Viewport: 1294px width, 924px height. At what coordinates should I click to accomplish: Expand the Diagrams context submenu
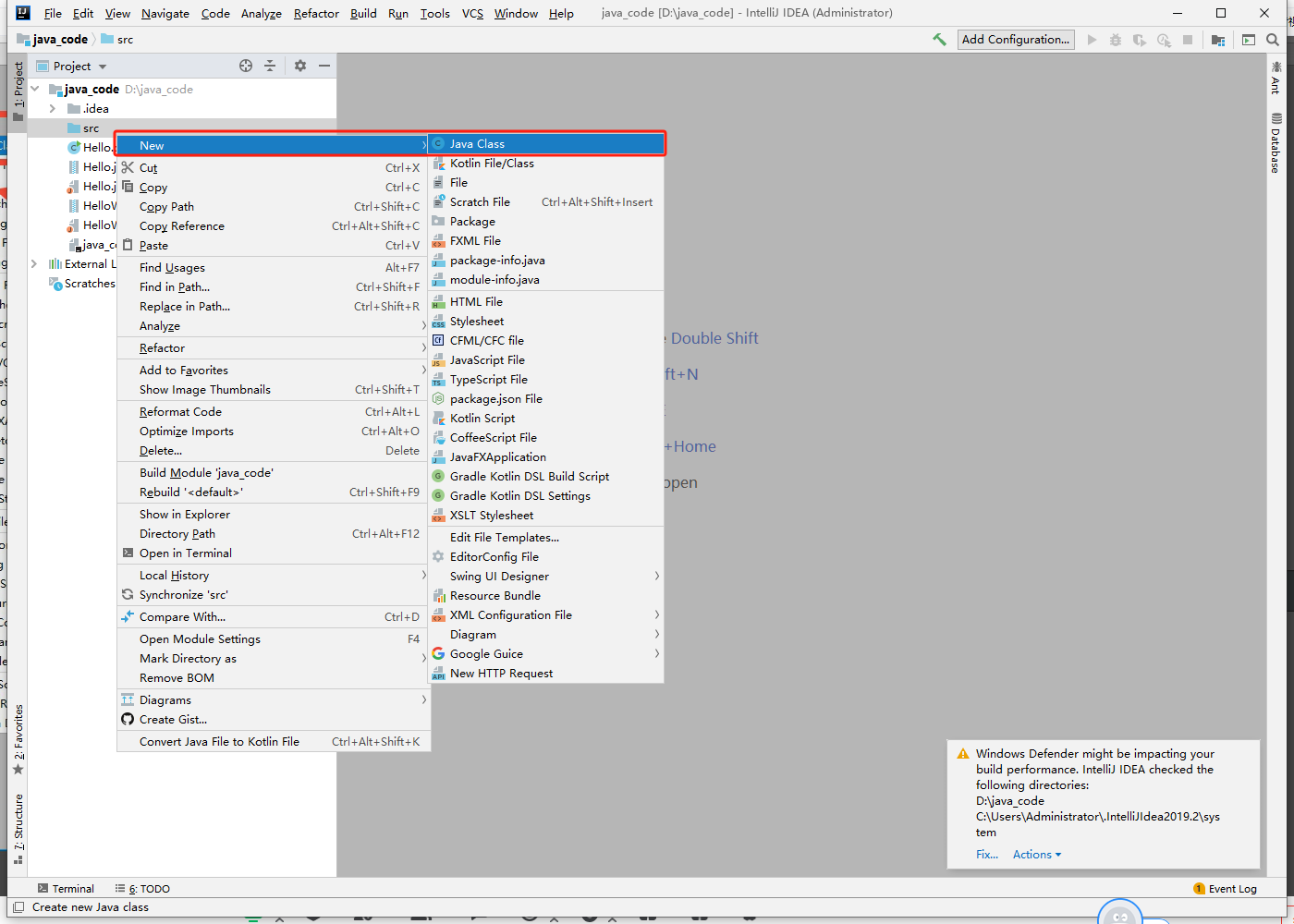(274, 700)
